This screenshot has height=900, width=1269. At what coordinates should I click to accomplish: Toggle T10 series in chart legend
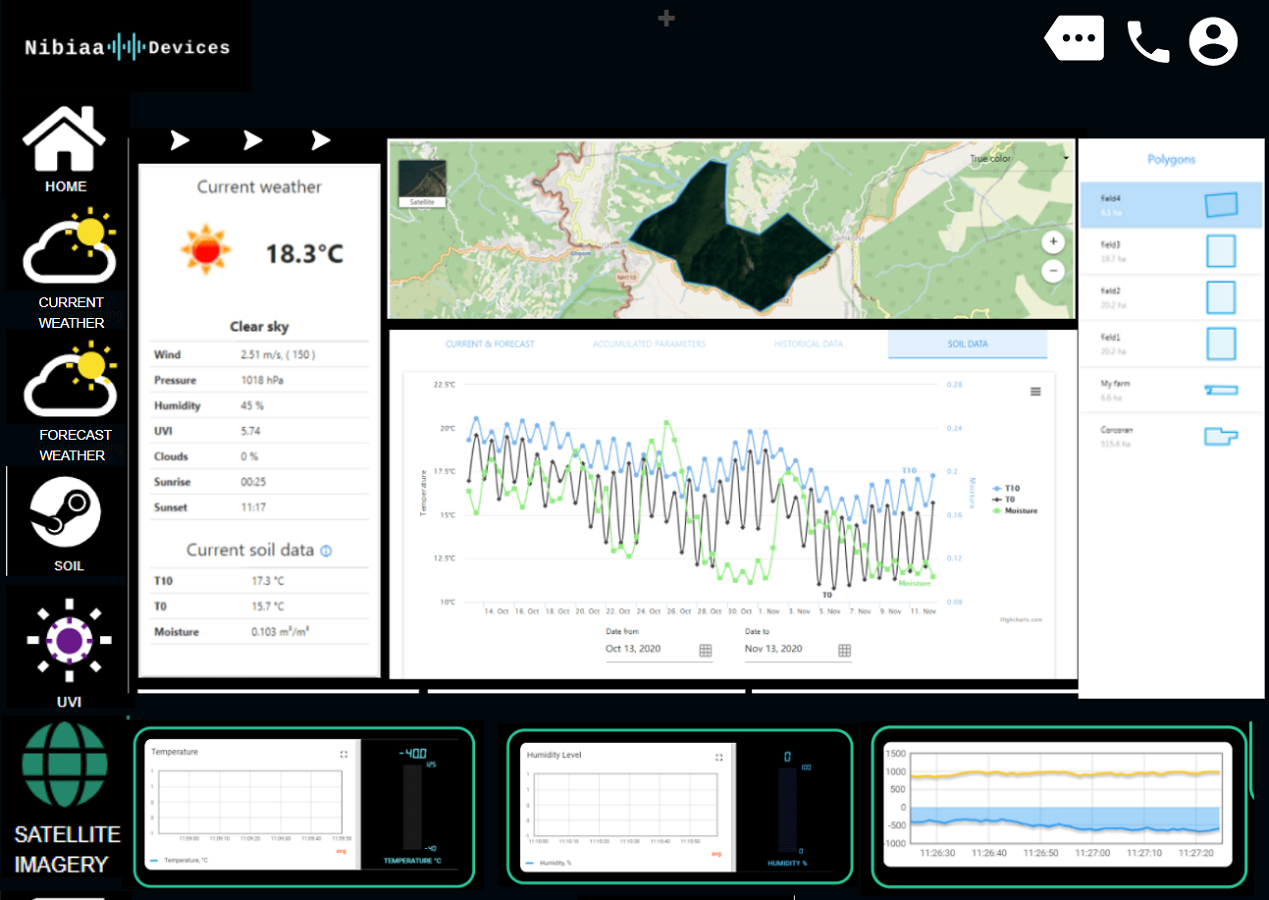(1010, 488)
